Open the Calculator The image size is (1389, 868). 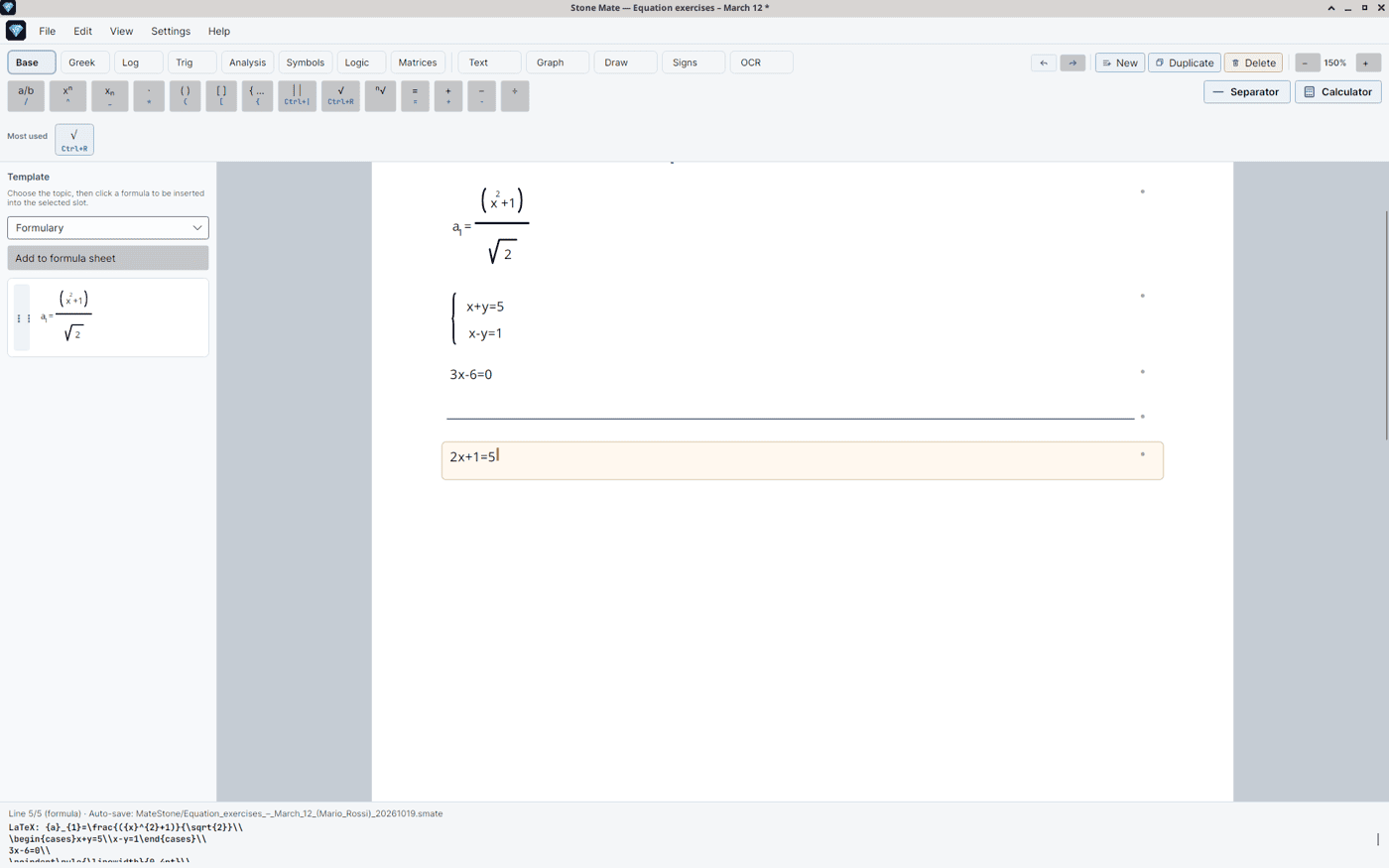pos(1338,91)
